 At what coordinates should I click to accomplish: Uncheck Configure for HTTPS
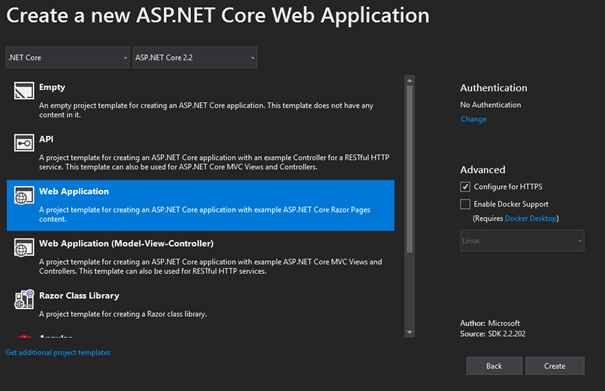465,187
